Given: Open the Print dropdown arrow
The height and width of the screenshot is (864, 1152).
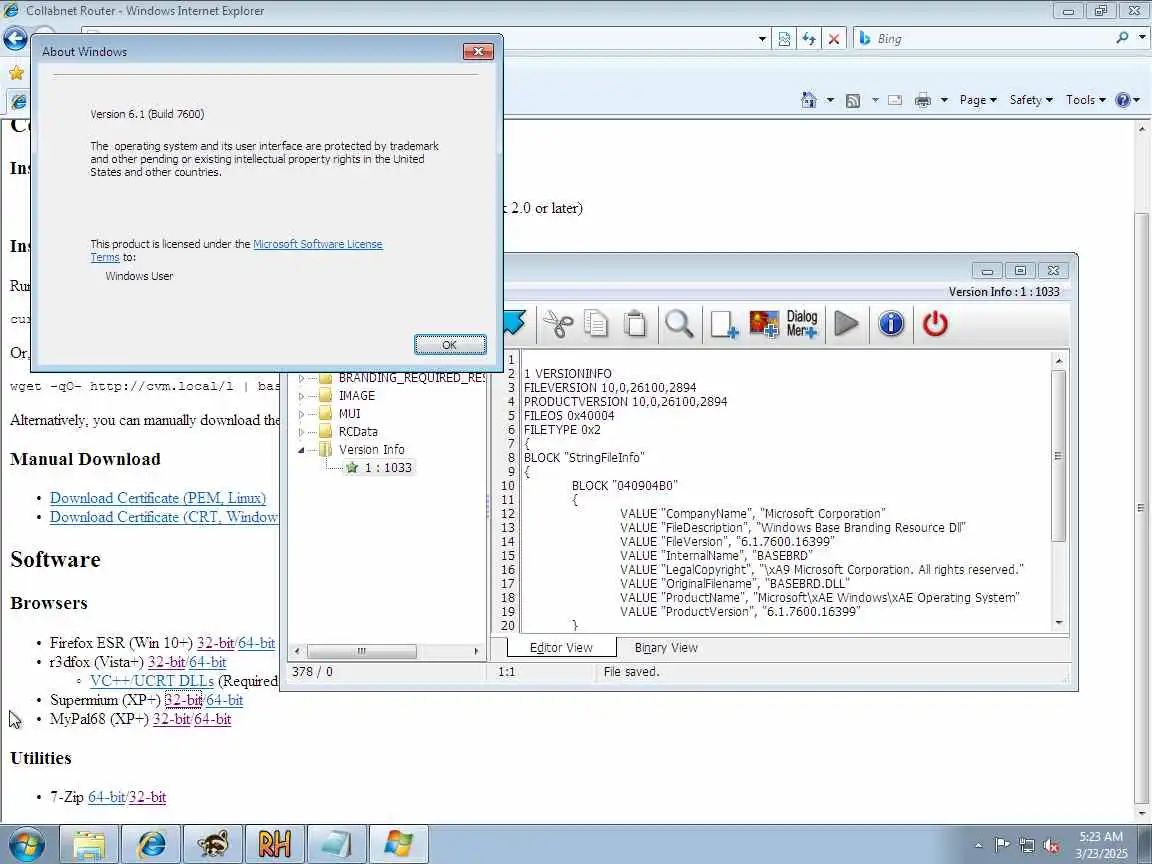Looking at the screenshot, I should (x=944, y=100).
